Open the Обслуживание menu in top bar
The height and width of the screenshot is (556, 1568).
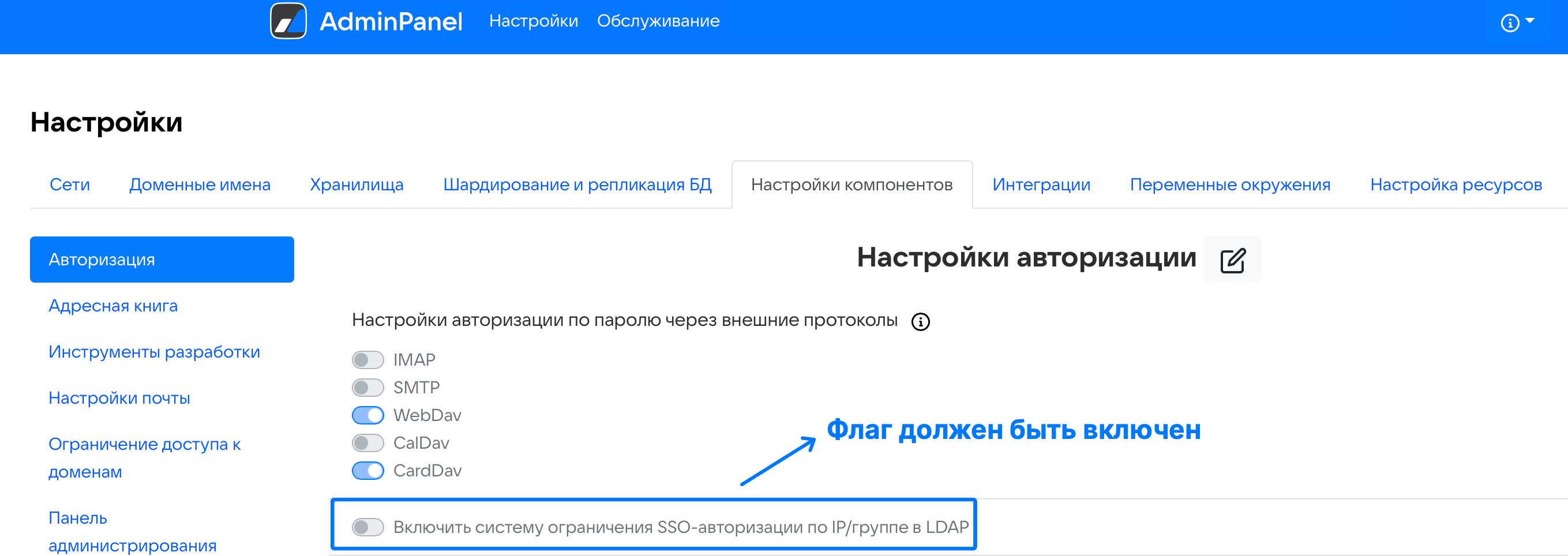coord(658,21)
